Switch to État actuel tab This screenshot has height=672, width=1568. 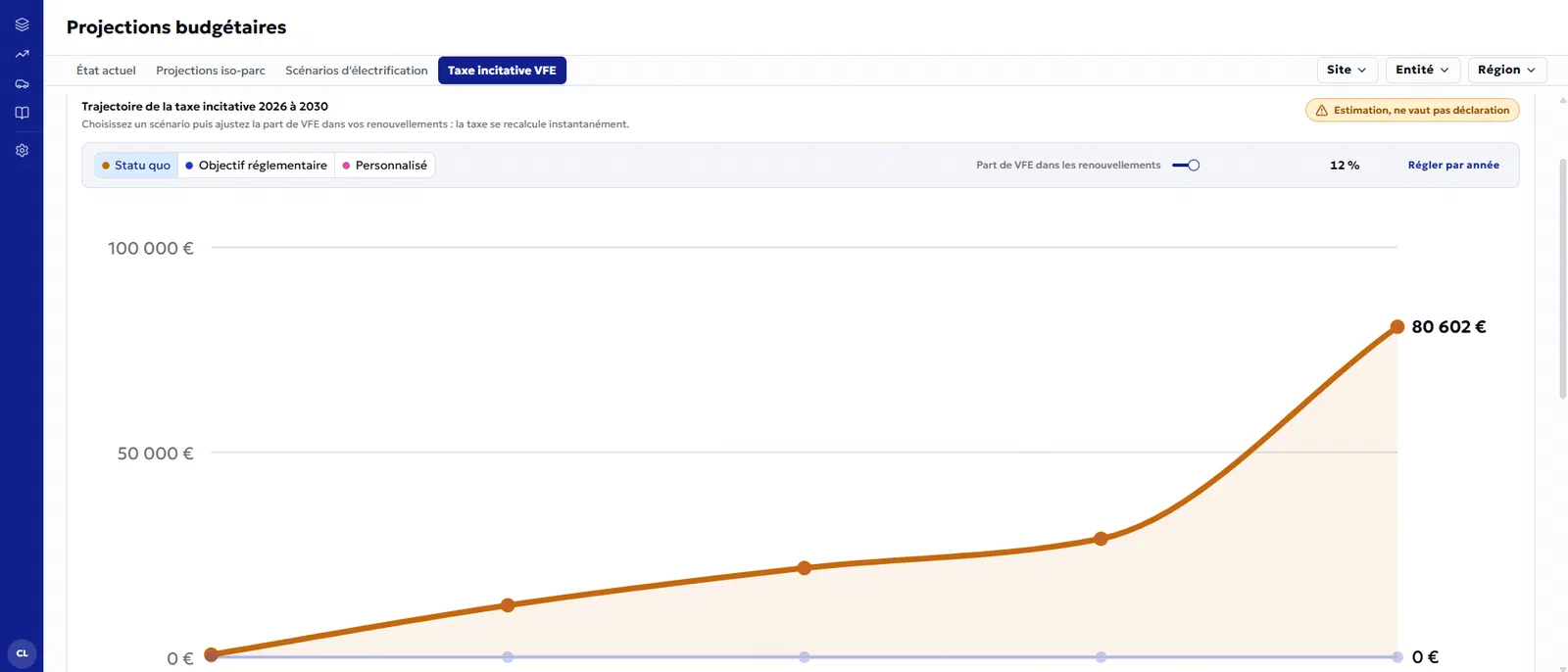(106, 71)
